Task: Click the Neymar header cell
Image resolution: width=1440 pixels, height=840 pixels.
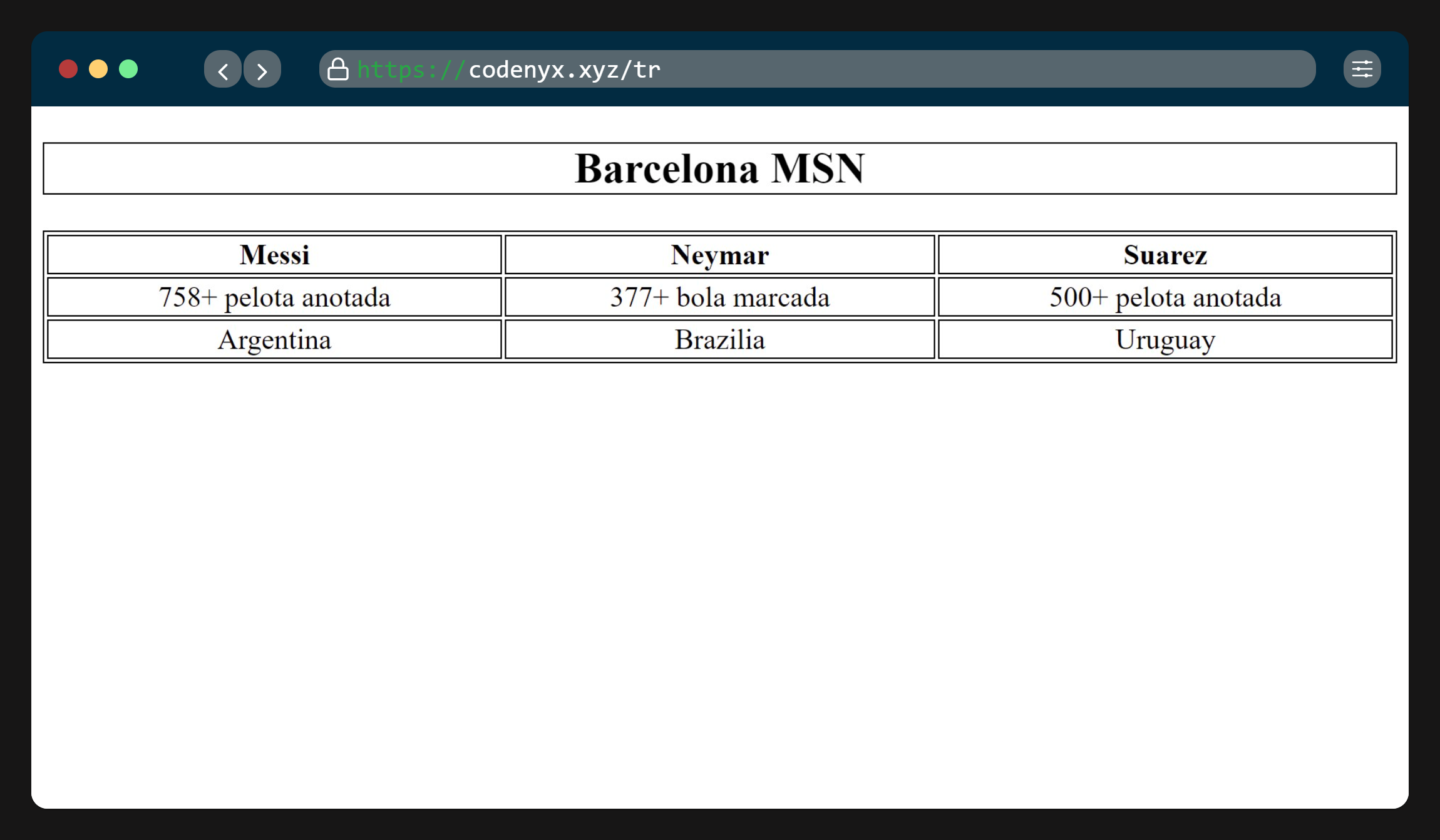Action: point(719,255)
